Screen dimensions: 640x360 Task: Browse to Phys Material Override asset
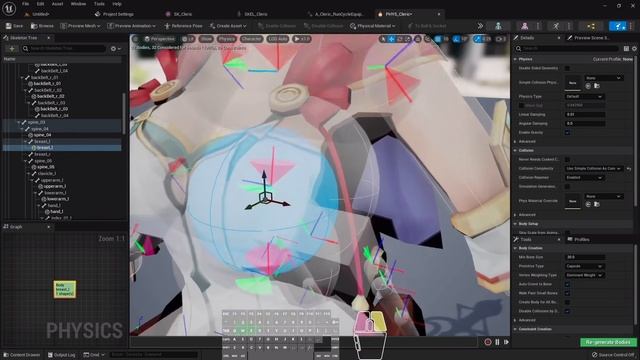[597, 204]
